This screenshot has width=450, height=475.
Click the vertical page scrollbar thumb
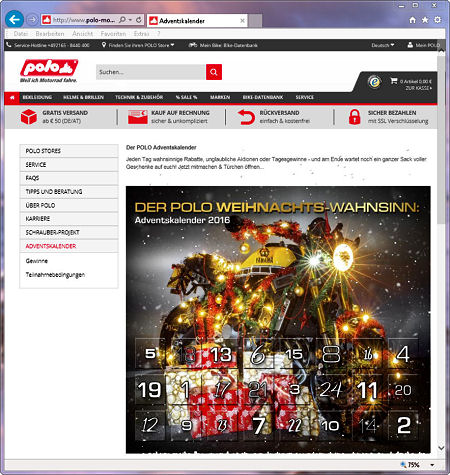441,140
